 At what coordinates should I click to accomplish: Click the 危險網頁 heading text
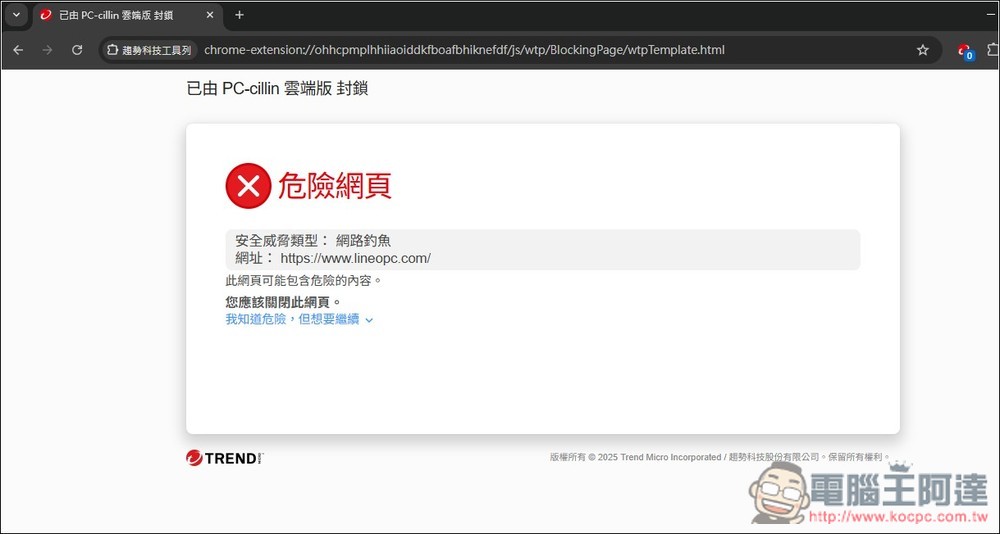334,186
